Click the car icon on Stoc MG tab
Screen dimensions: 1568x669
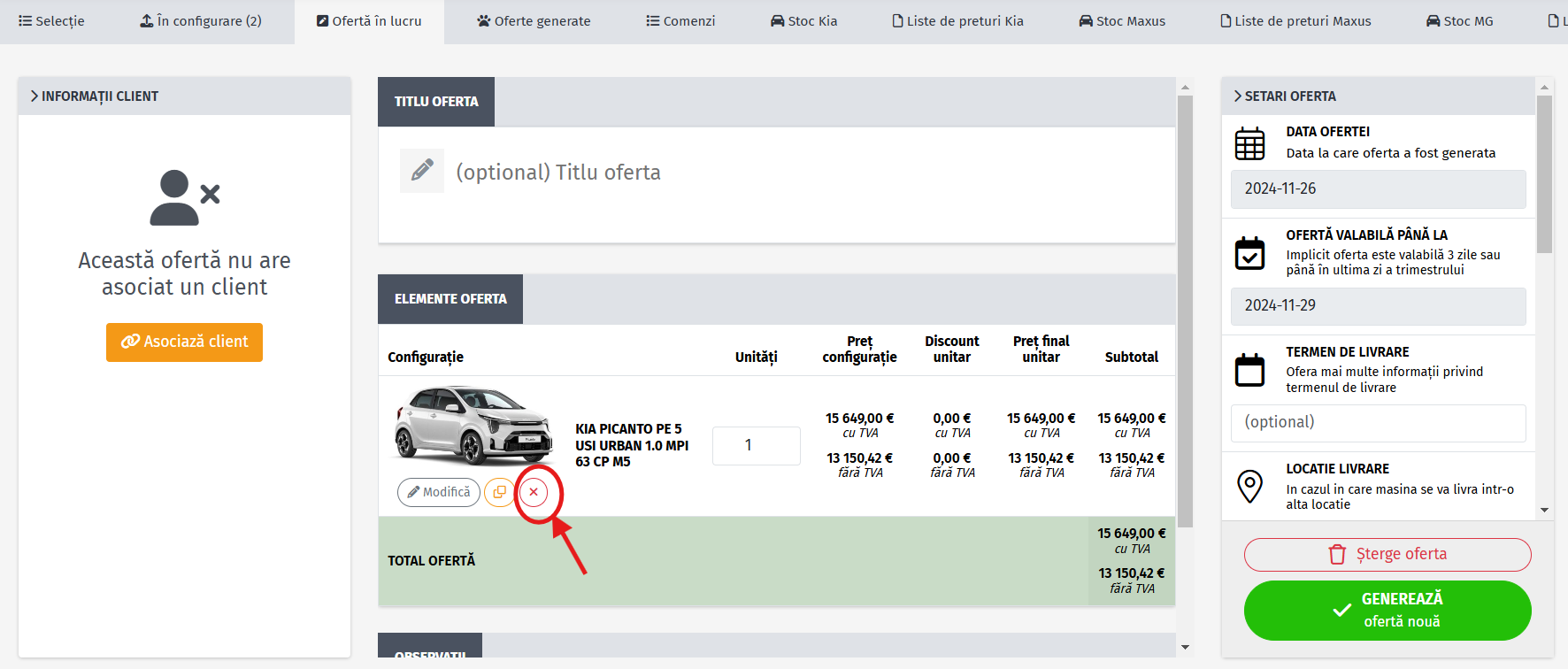point(1433,21)
